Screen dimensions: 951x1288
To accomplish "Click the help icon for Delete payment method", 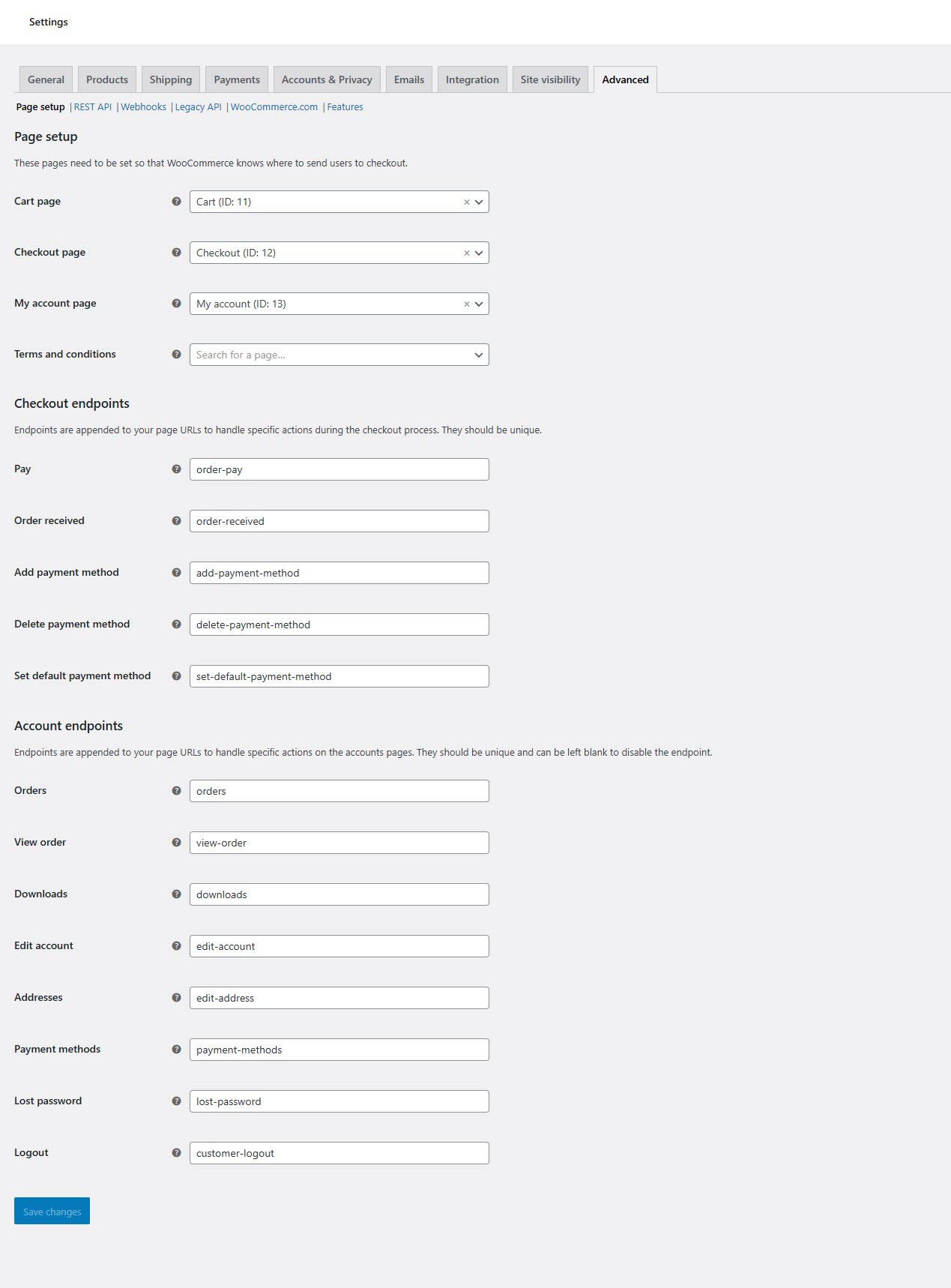I will pyautogui.click(x=176, y=625).
